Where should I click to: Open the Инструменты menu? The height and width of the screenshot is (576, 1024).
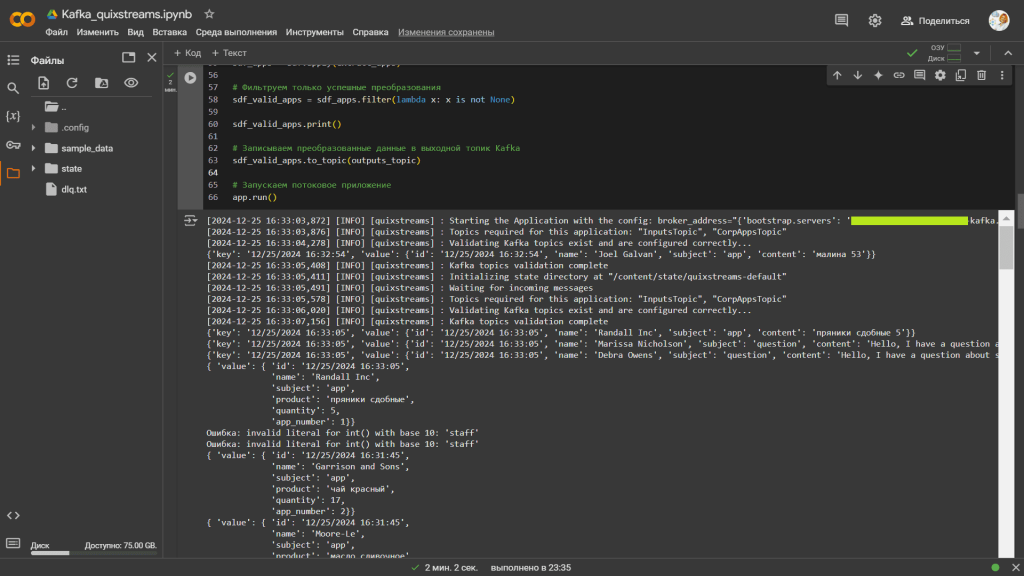click(x=315, y=32)
